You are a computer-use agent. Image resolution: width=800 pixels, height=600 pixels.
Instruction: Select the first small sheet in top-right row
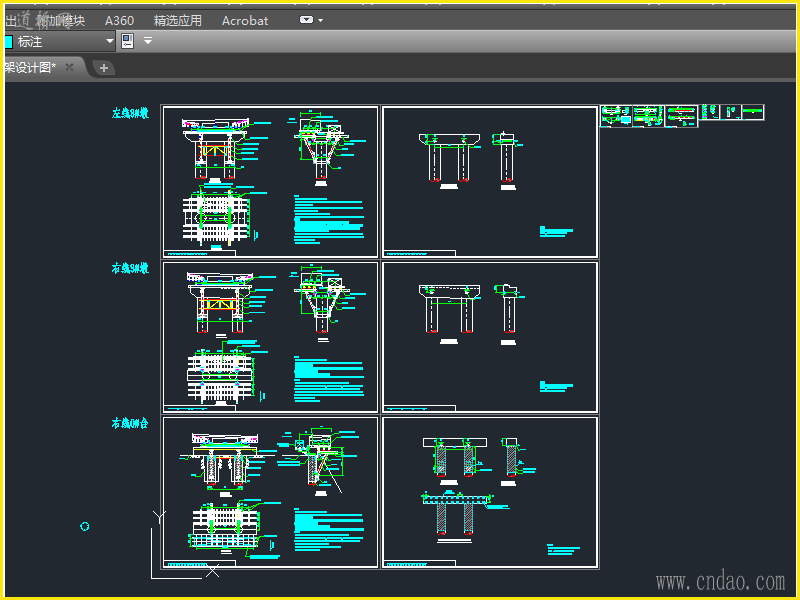pyautogui.click(x=615, y=115)
